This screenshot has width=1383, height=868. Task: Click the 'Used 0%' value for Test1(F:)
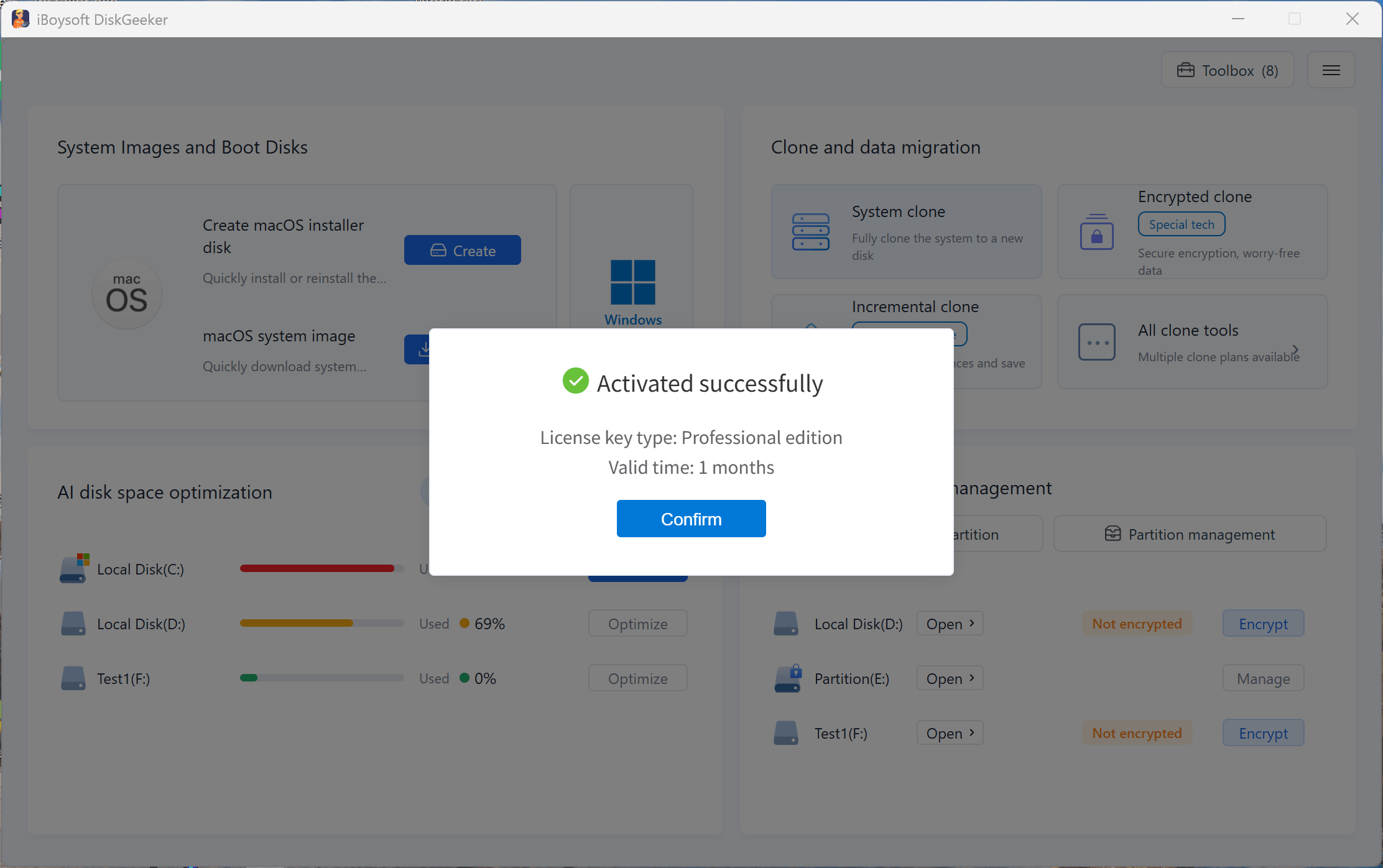pyautogui.click(x=458, y=678)
